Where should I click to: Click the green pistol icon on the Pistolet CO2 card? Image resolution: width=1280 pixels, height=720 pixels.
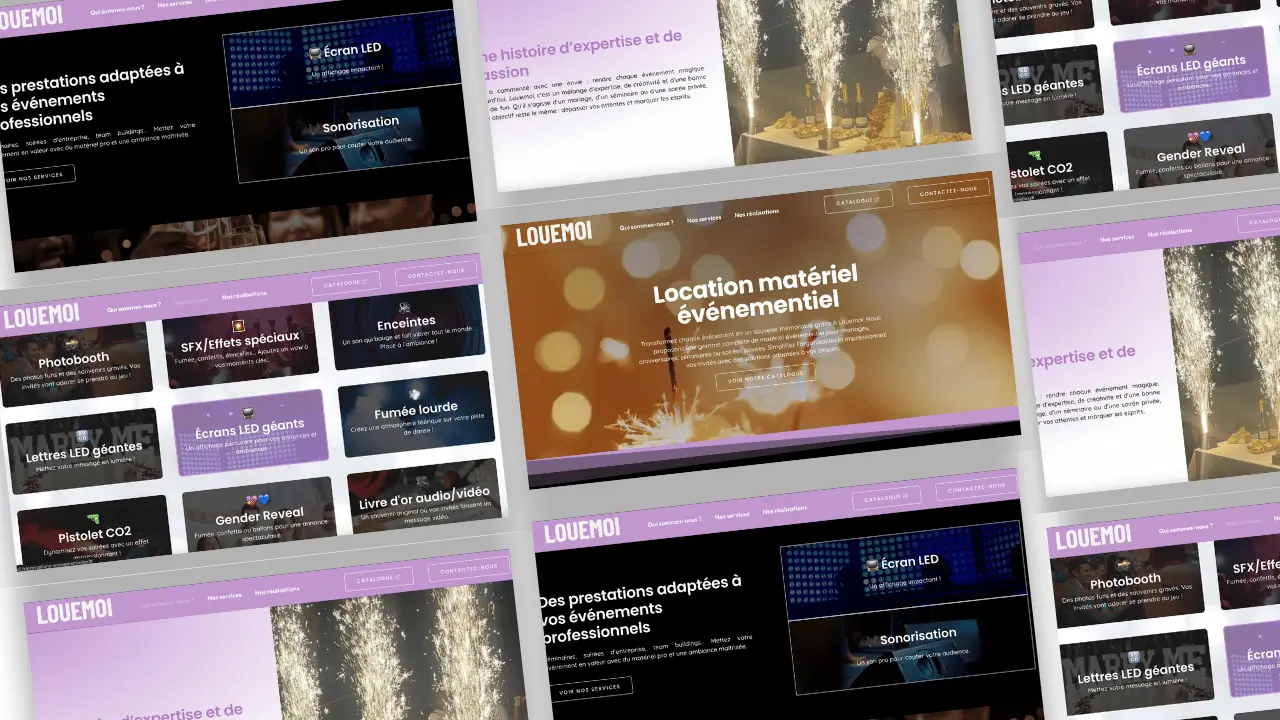(x=95, y=516)
